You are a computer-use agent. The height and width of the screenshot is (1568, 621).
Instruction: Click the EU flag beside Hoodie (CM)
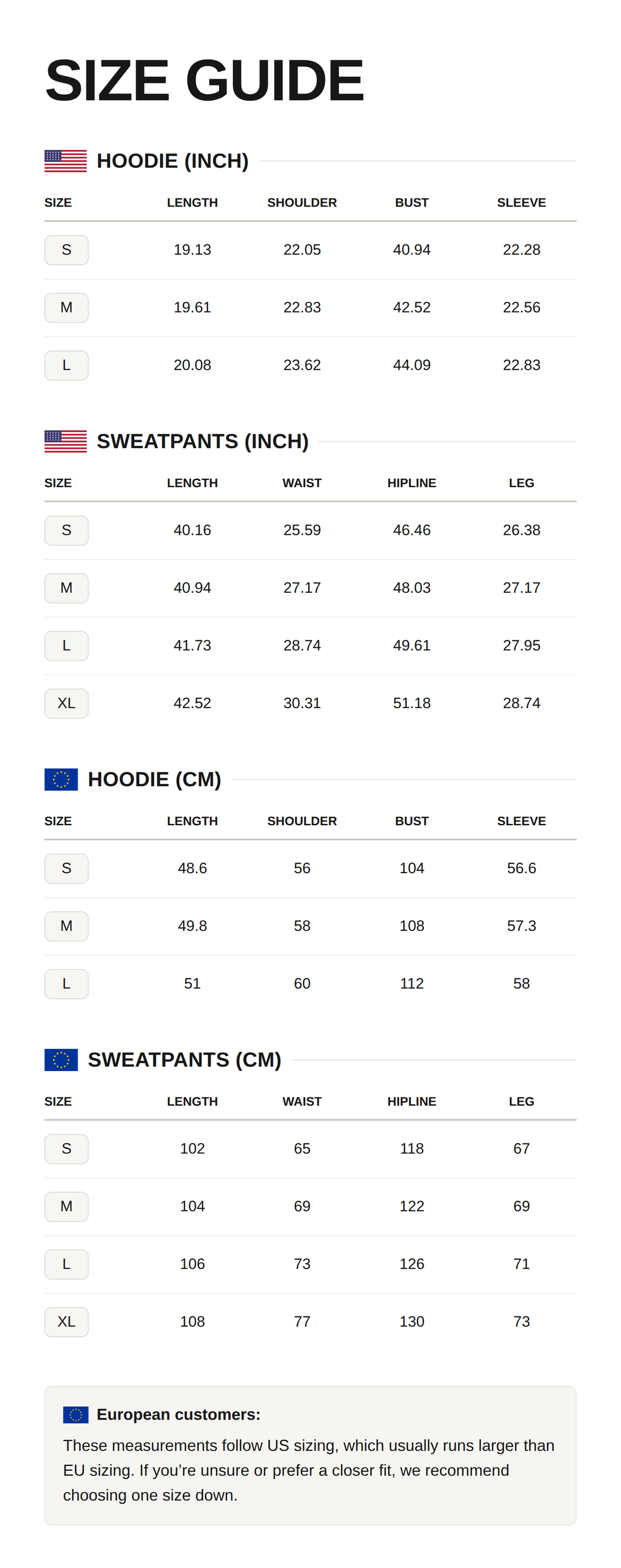coord(61,779)
